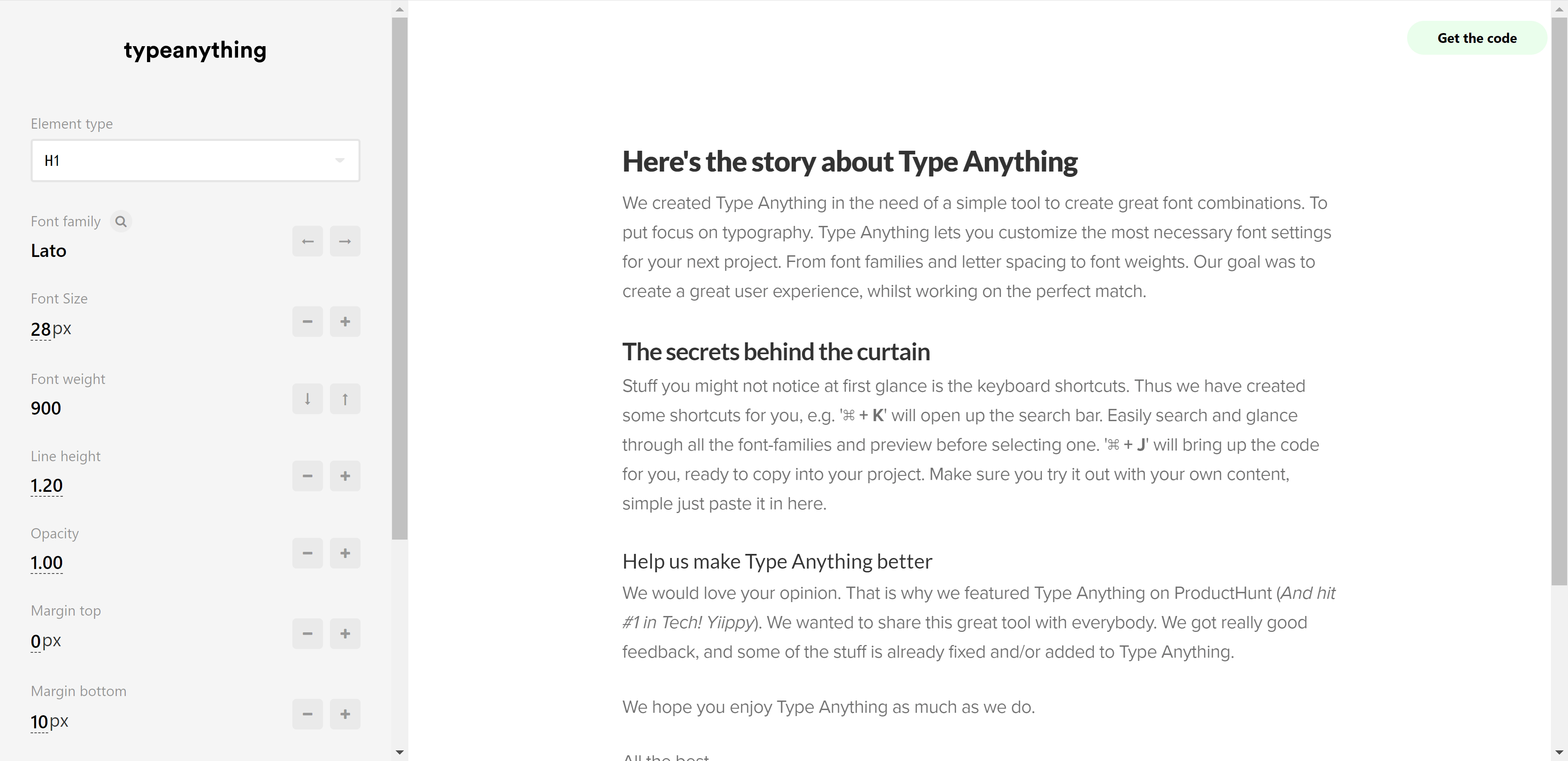Click the font family search icon
Viewport: 1568px width, 761px height.
[x=120, y=222]
